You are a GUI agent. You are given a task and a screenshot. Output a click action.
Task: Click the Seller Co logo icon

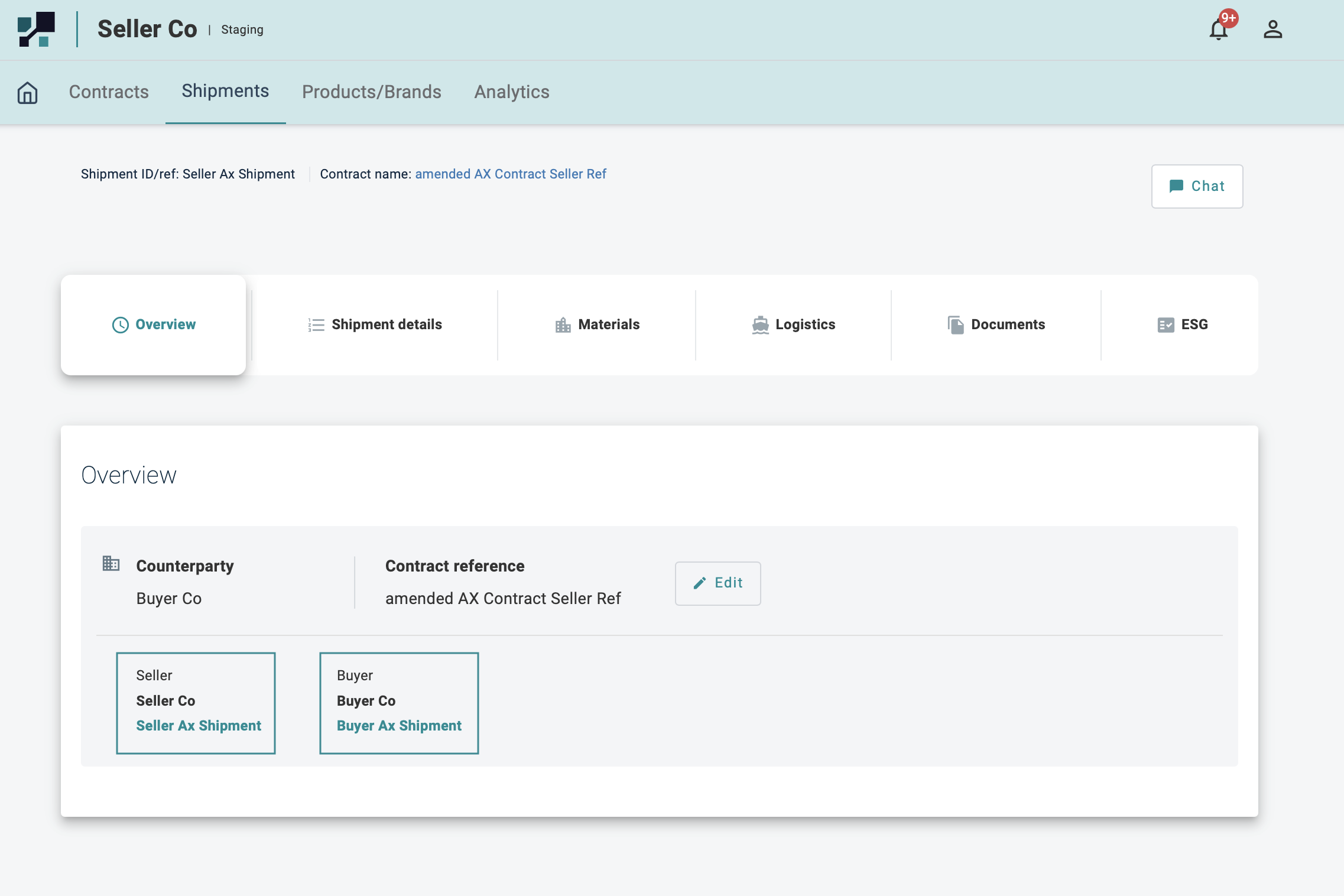[x=37, y=30]
